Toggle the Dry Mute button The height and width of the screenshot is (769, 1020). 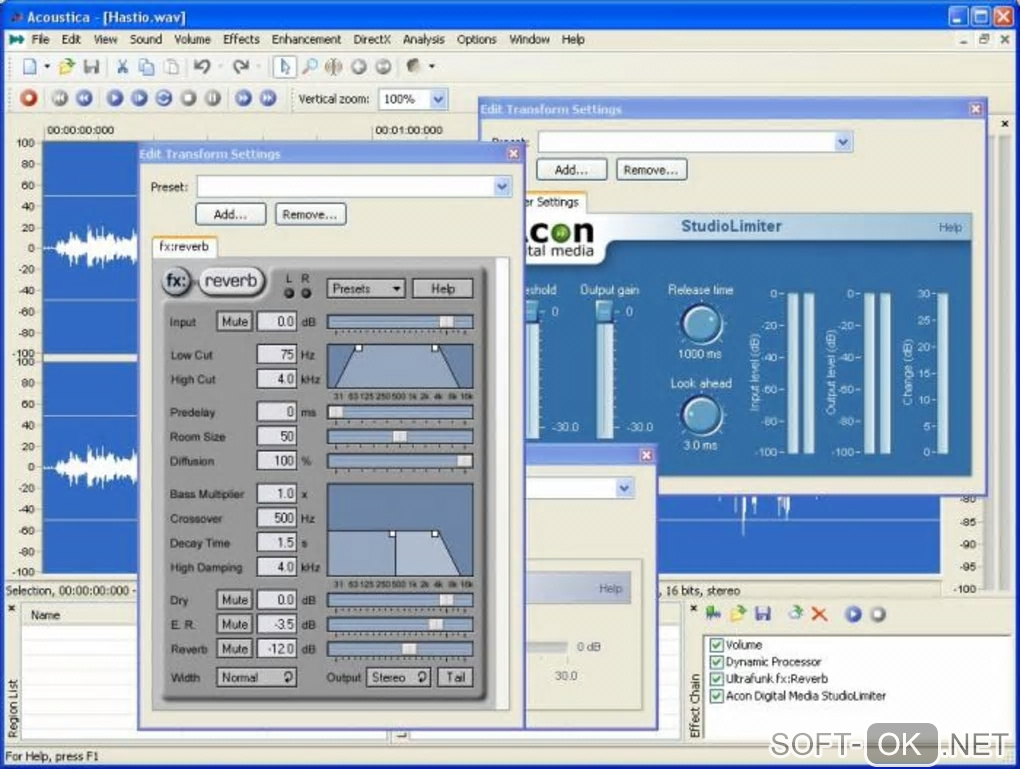click(235, 600)
